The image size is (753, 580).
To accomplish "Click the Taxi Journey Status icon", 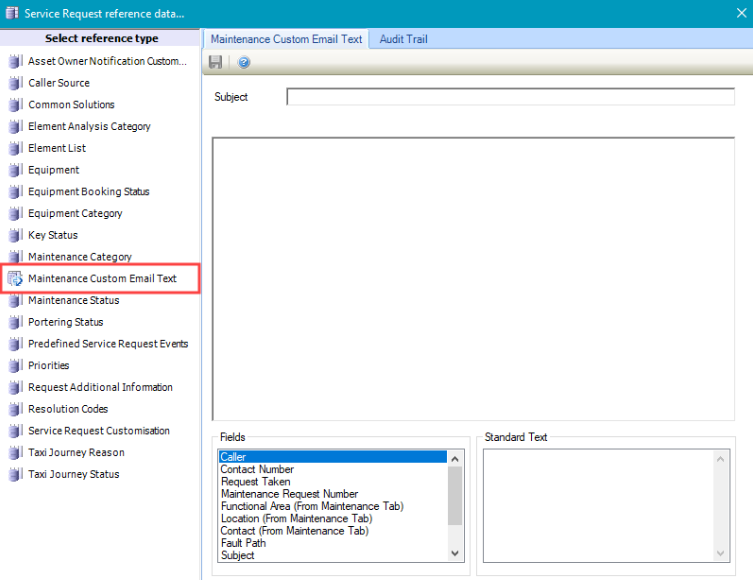I will [x=15, y=474].
